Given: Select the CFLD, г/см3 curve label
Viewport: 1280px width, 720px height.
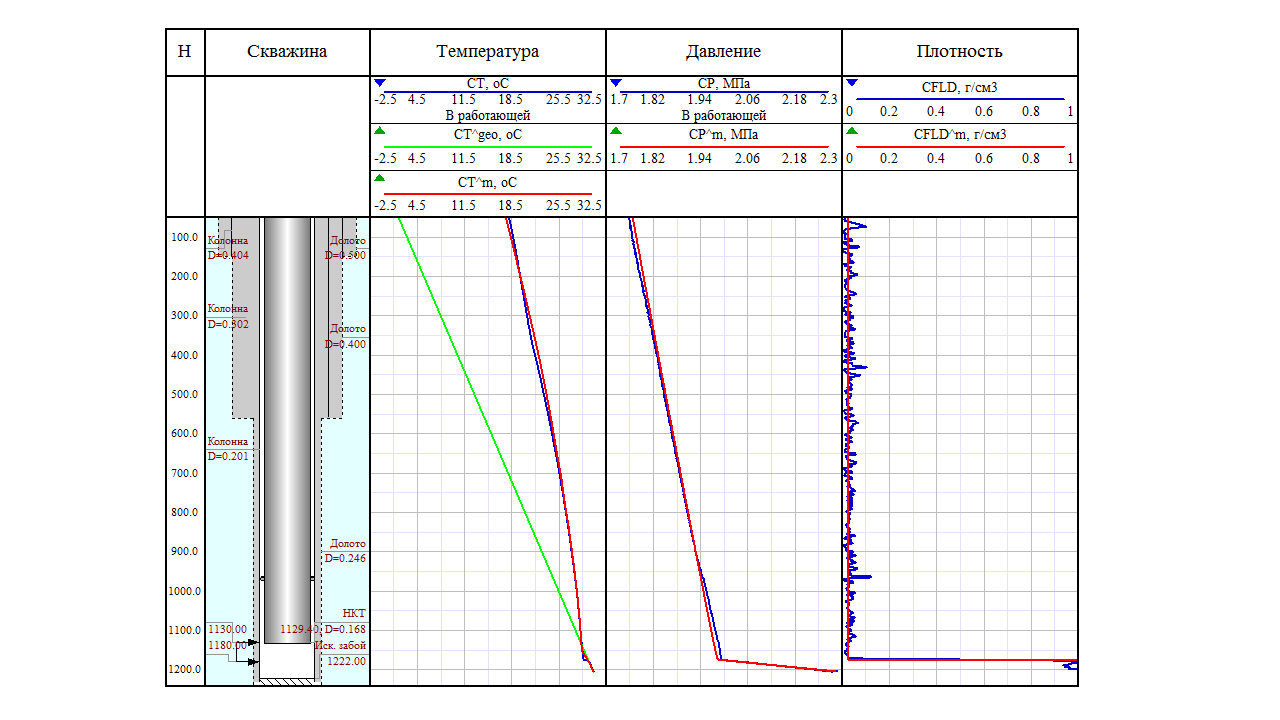Looking at the screenshot, I should pyautogui.click(x=959, y=88).
